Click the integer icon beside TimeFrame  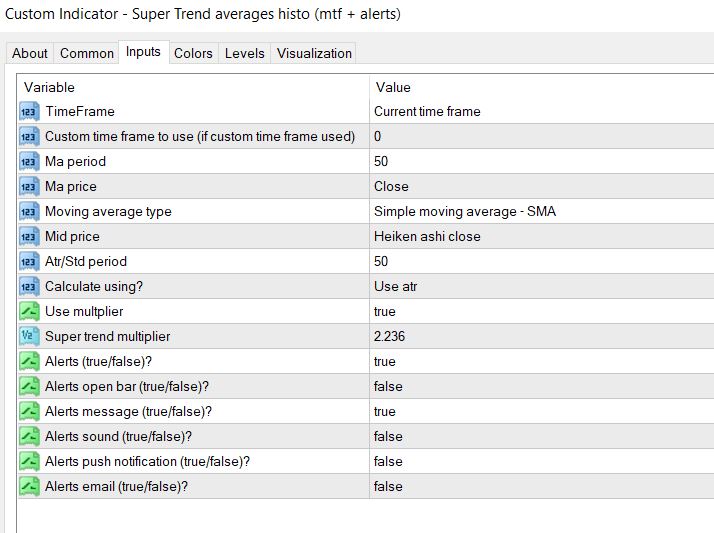pyautogui.click(x=28, y=112)
